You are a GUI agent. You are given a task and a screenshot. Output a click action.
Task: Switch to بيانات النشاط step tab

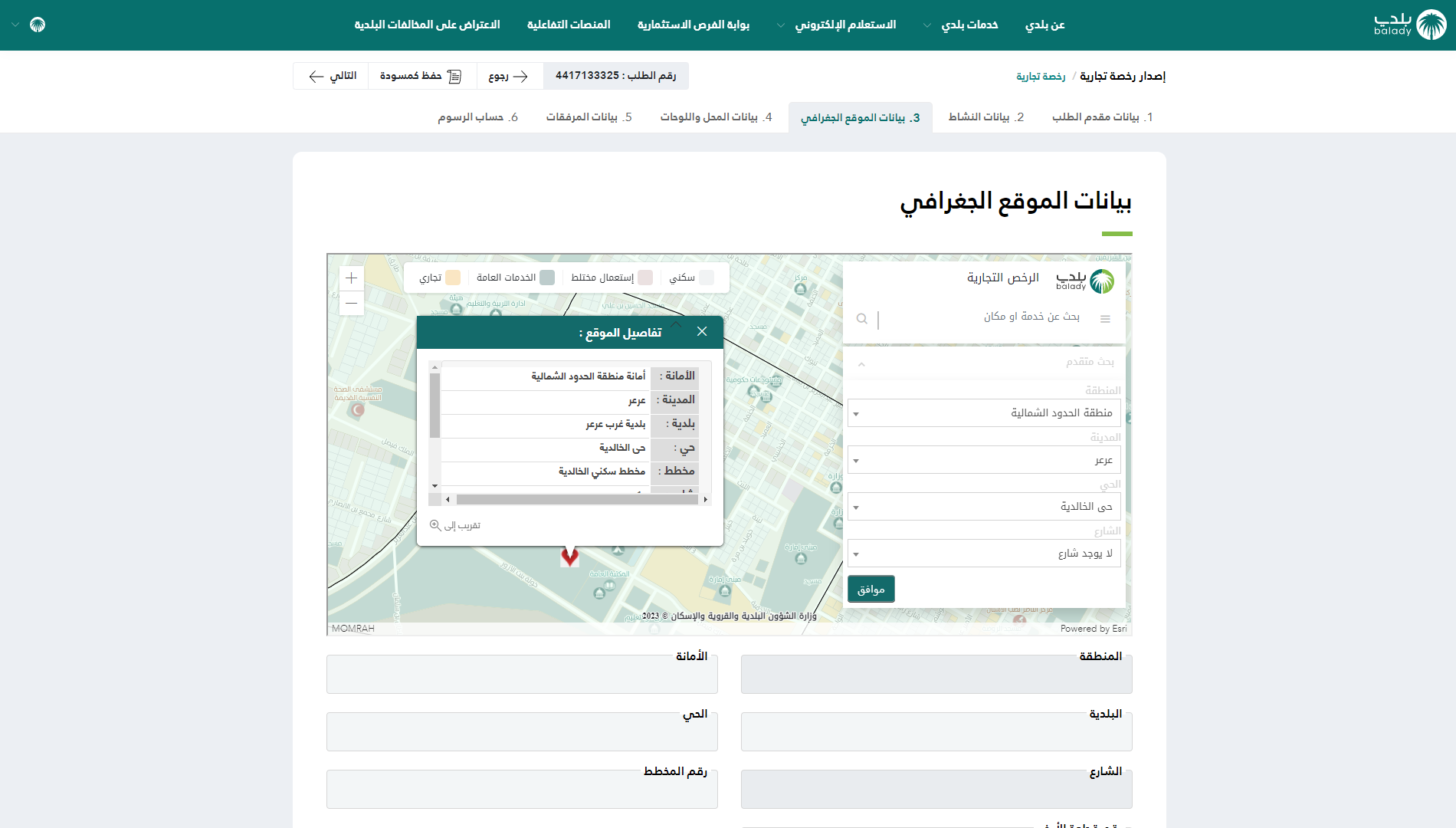pyautogui.click(x=985, y=117)
